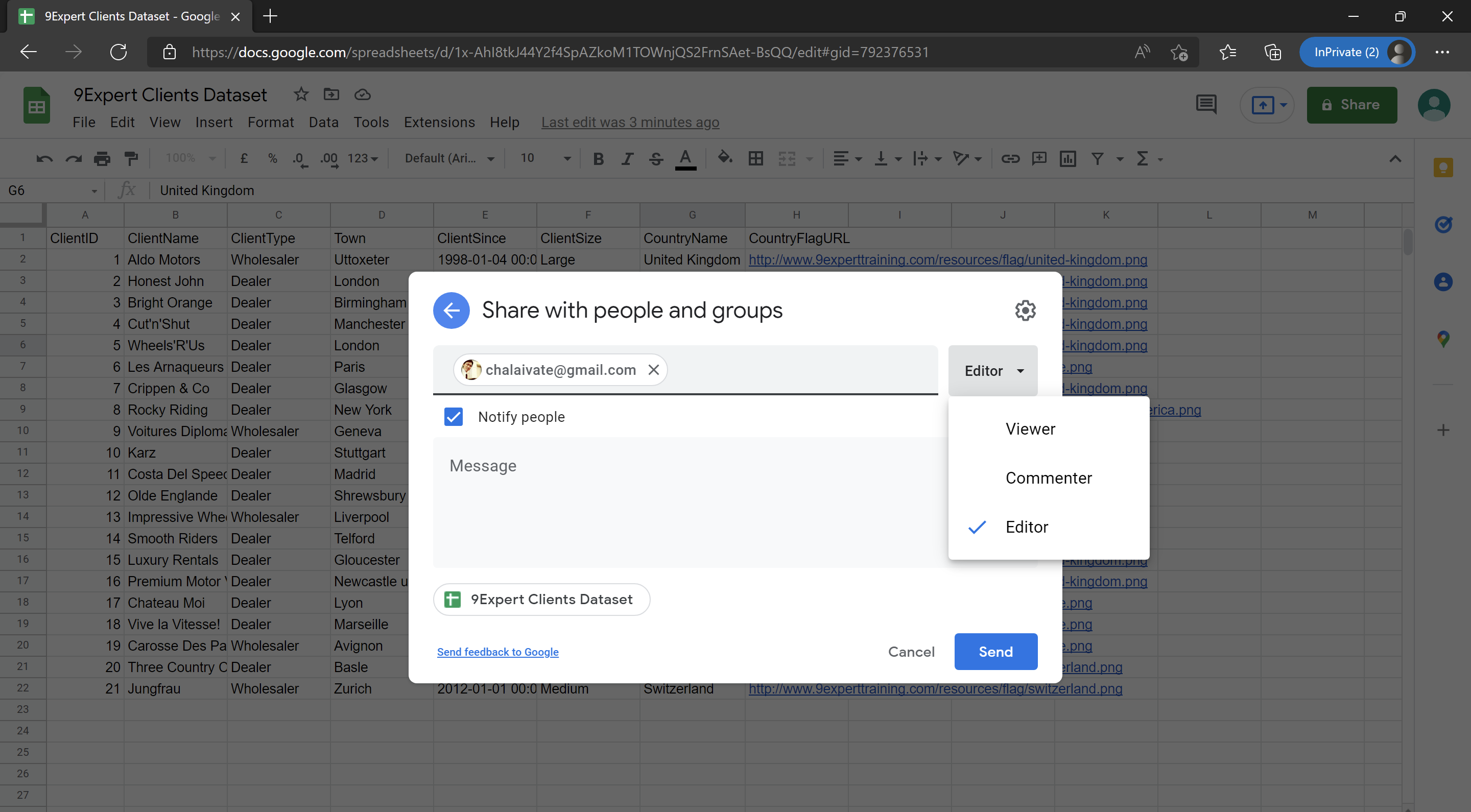Open Send feedback to Google link
Image resolution: width=1471 pixels, height=812 pixels.
tap(498, 652)
